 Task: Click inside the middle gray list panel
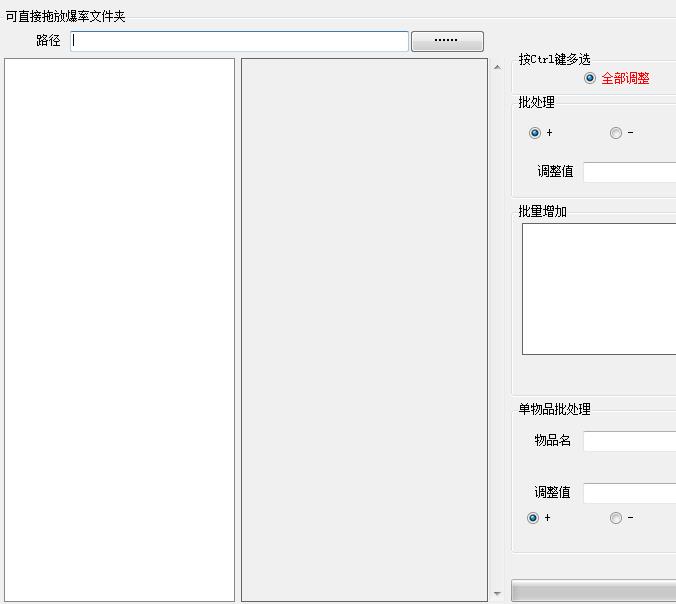point(364,330)
